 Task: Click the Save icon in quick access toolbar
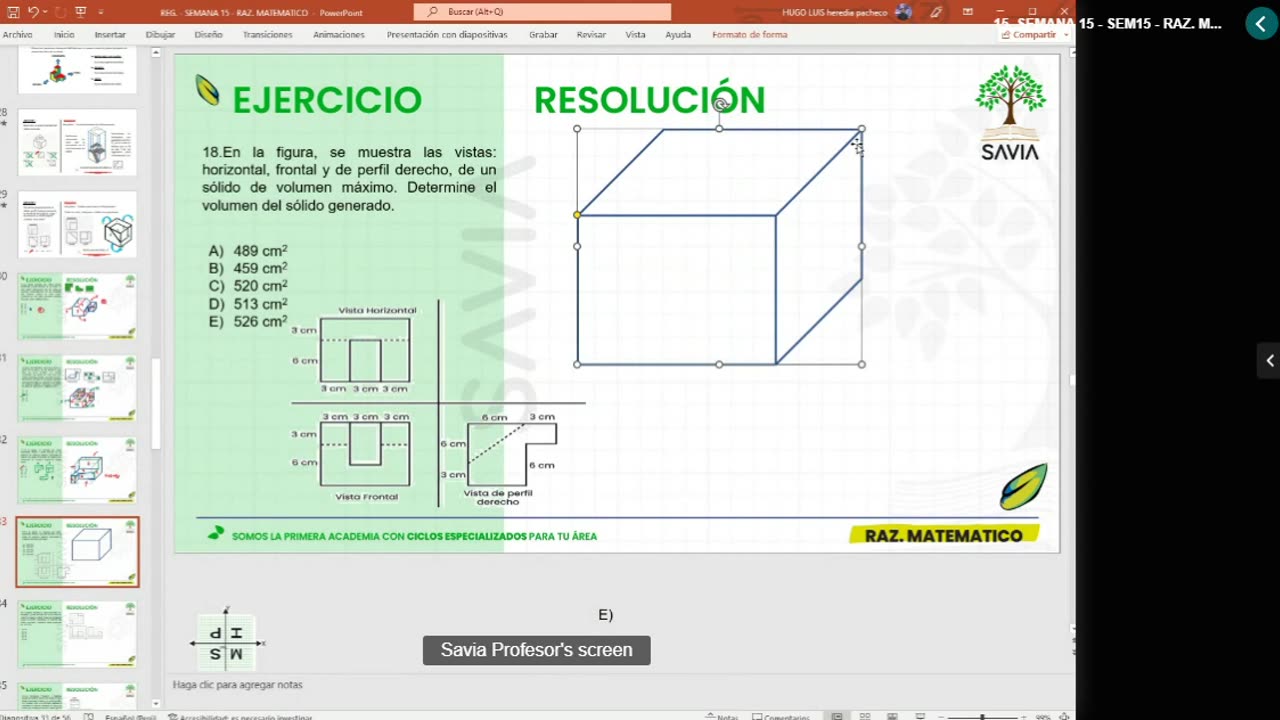[11, 12]
